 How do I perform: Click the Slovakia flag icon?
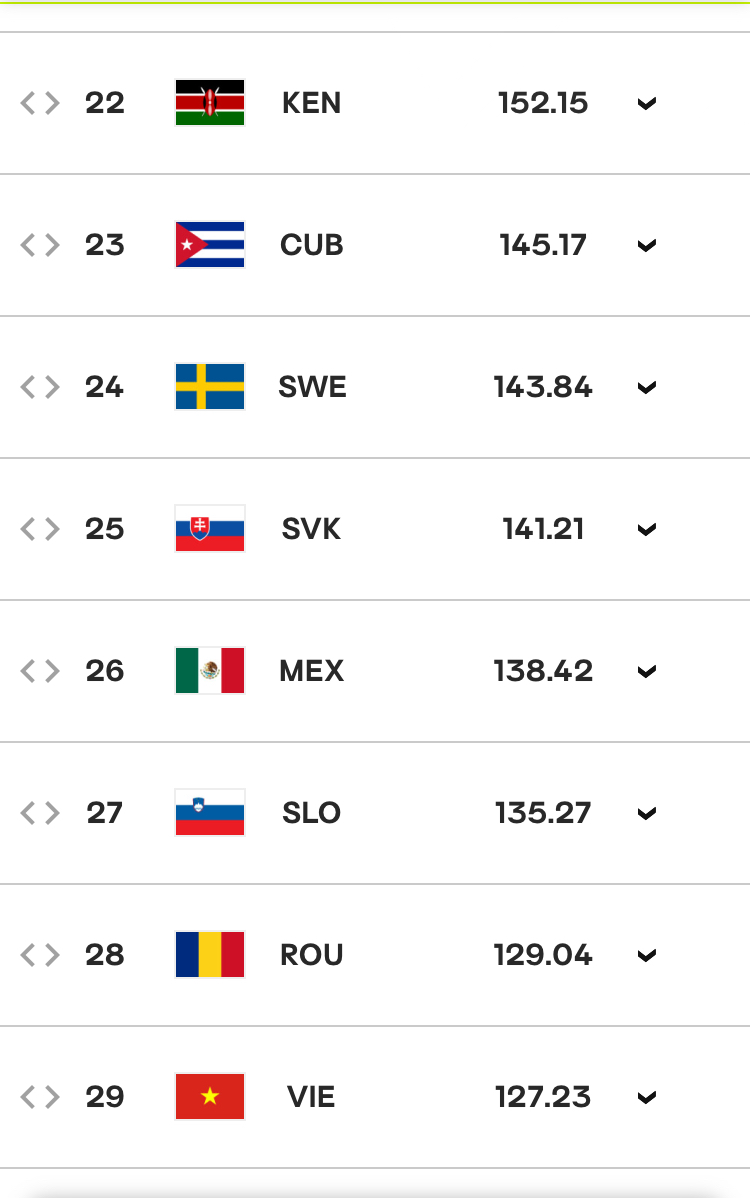coord(210,529)
